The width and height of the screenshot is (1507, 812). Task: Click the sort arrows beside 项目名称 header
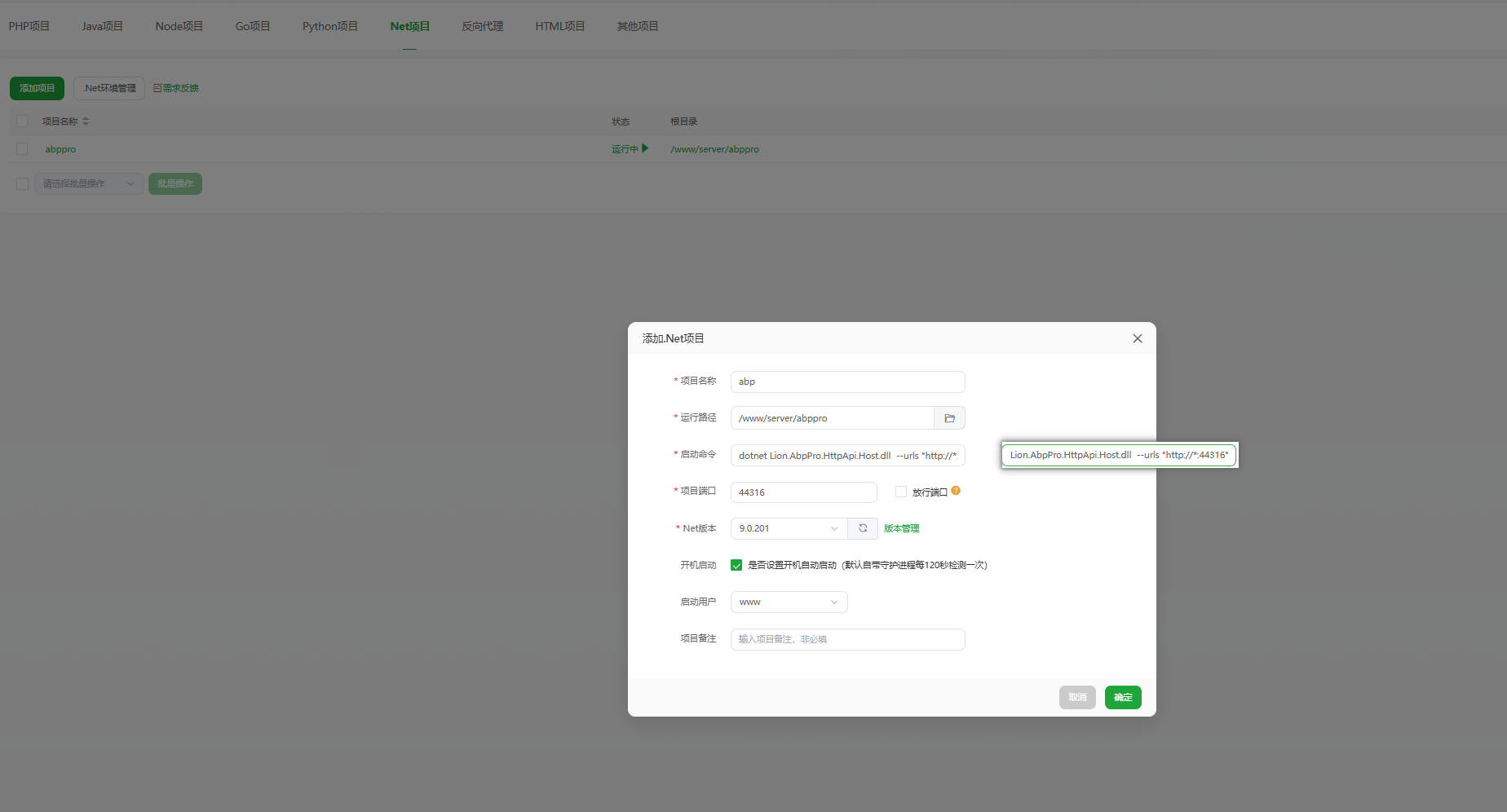[86, 121]
